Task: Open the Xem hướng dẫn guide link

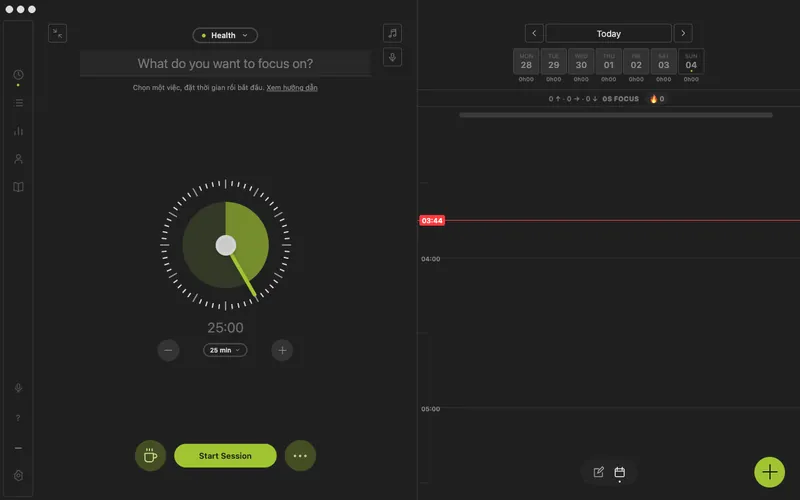Action: [292, 88]
